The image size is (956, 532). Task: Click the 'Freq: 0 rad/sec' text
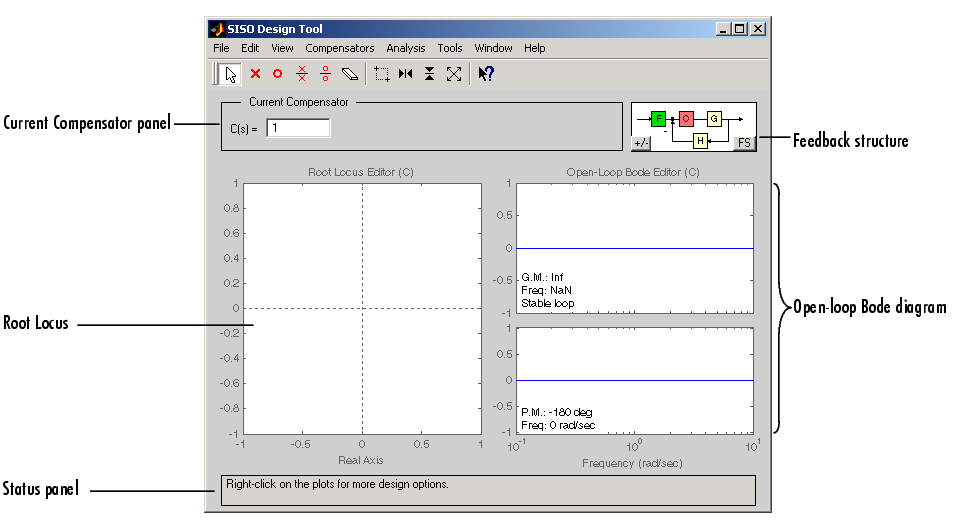coord(558,425)
